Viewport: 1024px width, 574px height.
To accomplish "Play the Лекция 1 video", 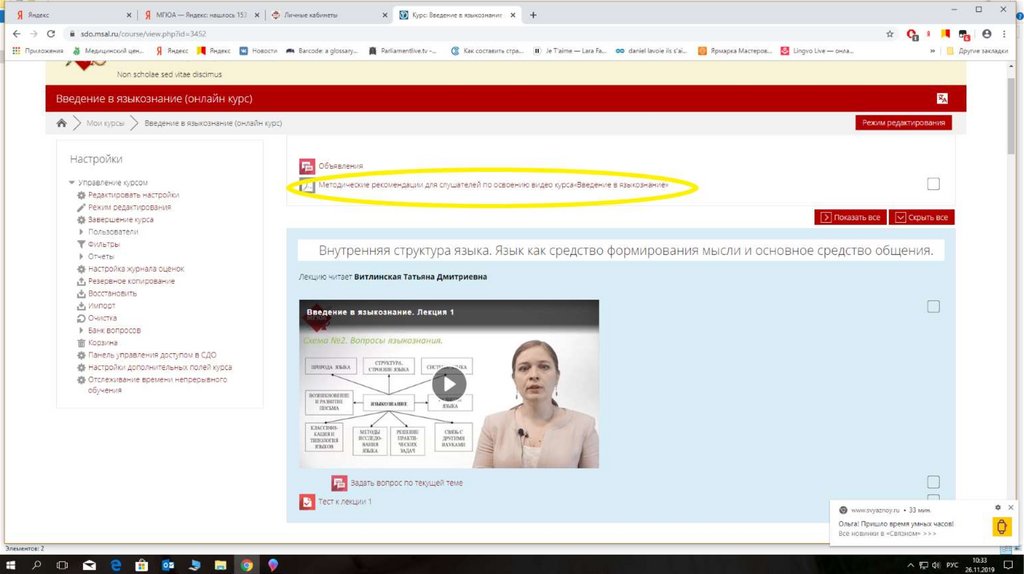I will pos(449,383).
